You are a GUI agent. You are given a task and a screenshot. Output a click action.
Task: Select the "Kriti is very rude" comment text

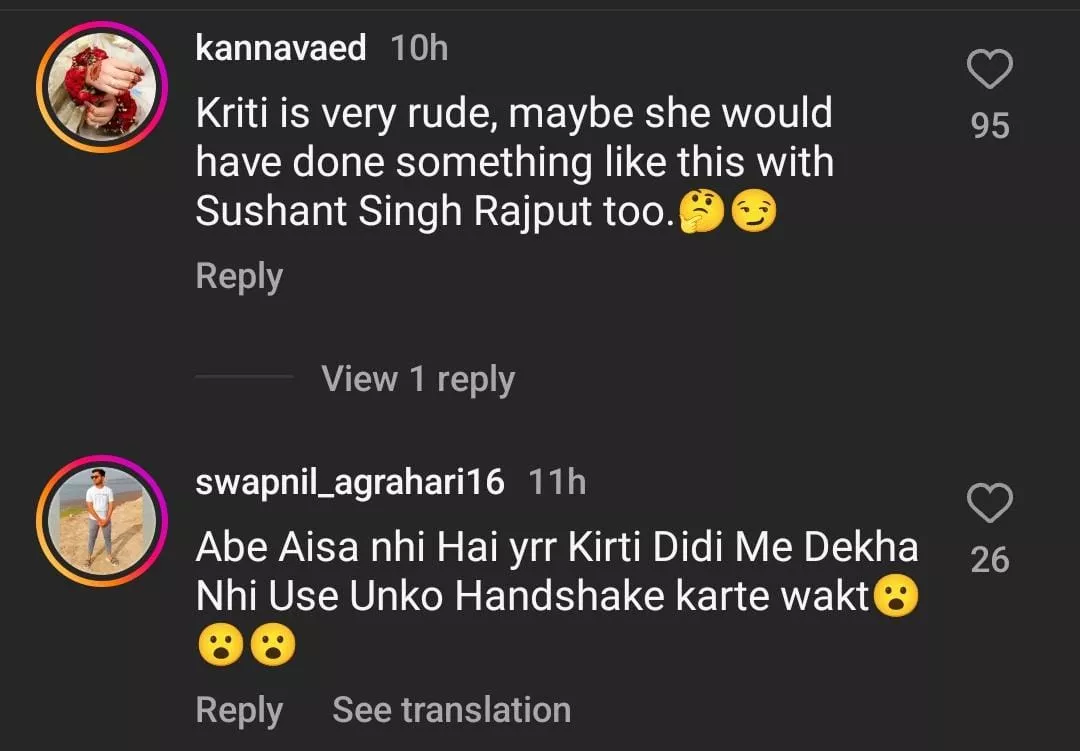pos(514,162)
